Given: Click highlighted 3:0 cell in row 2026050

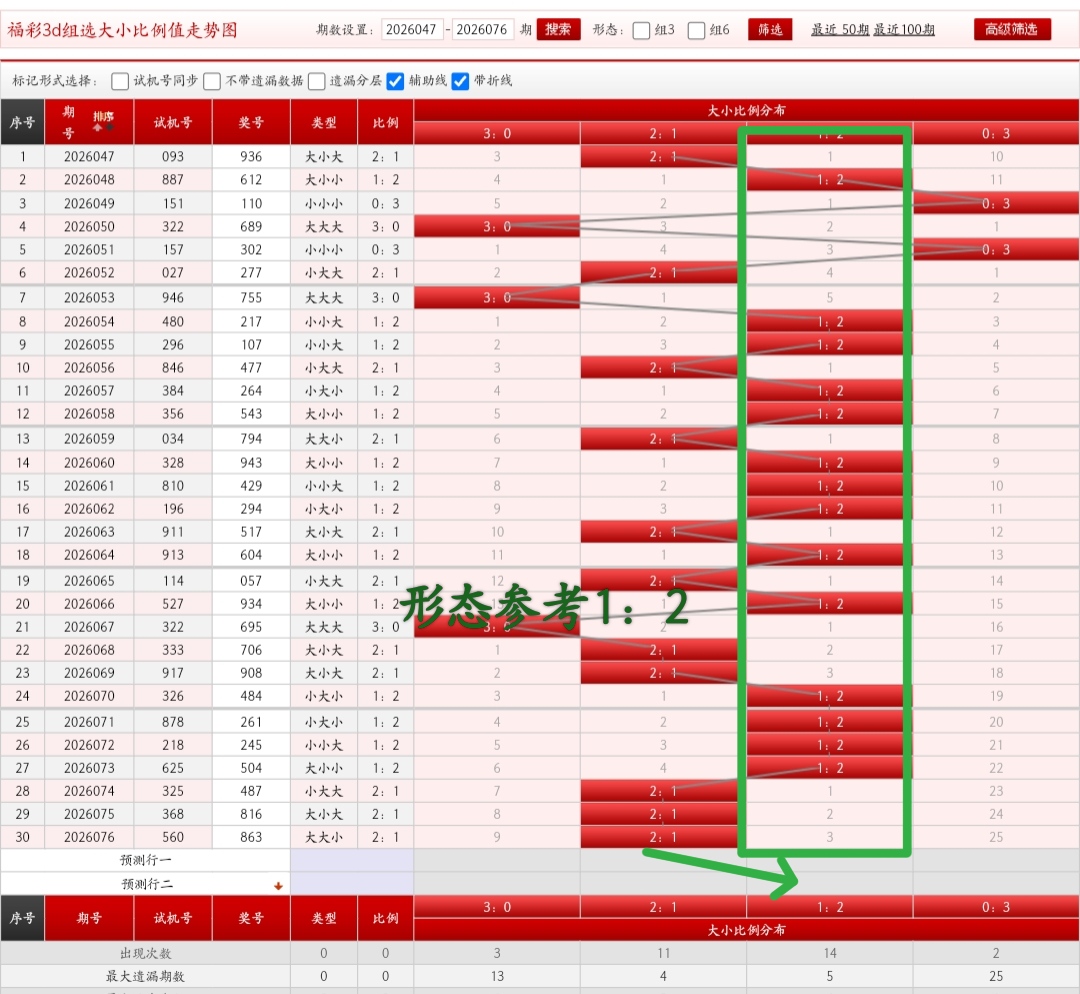Looking at the screenshot, I should coord(497,227).
